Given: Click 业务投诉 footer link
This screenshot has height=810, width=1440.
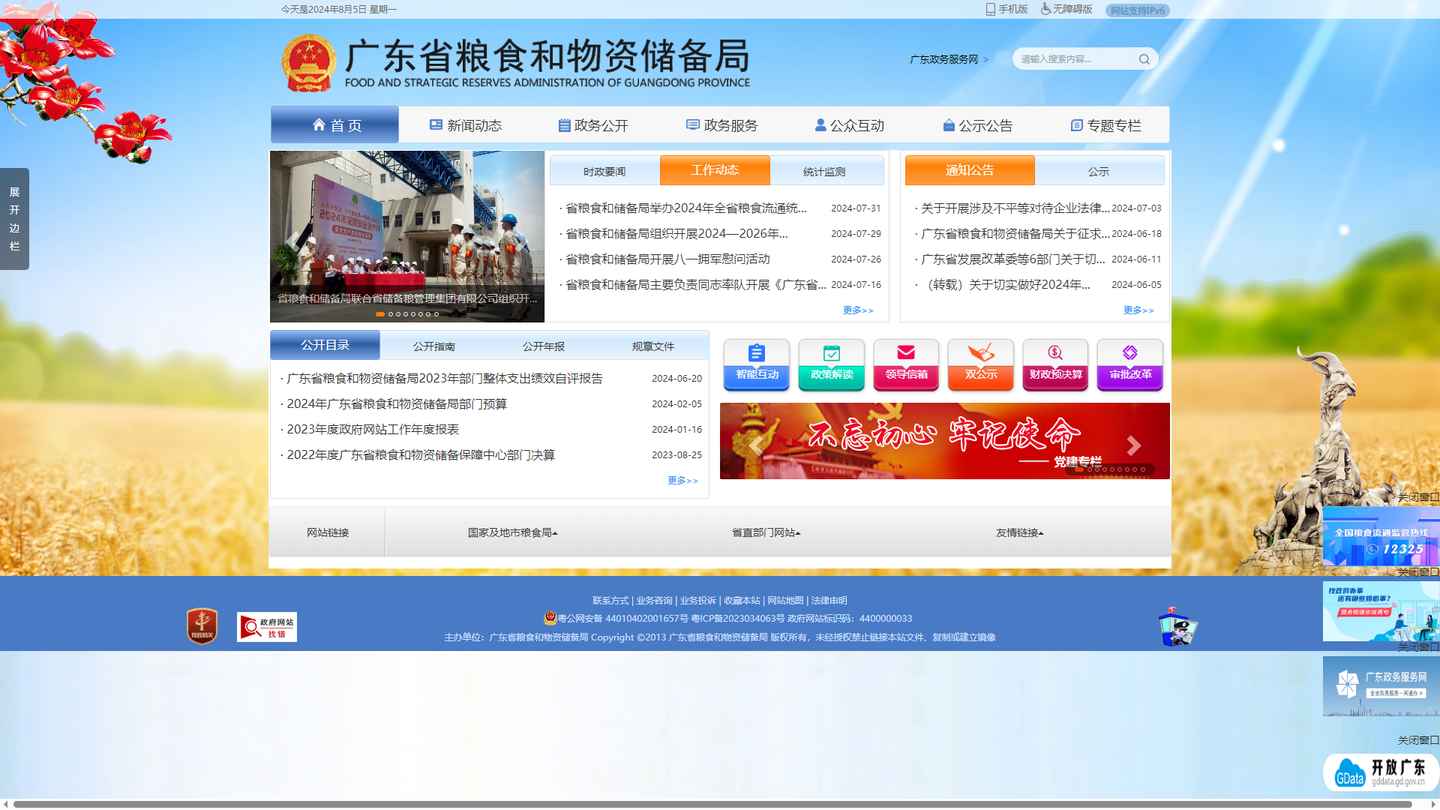Looking at the screenshot, I should [698, 601].
